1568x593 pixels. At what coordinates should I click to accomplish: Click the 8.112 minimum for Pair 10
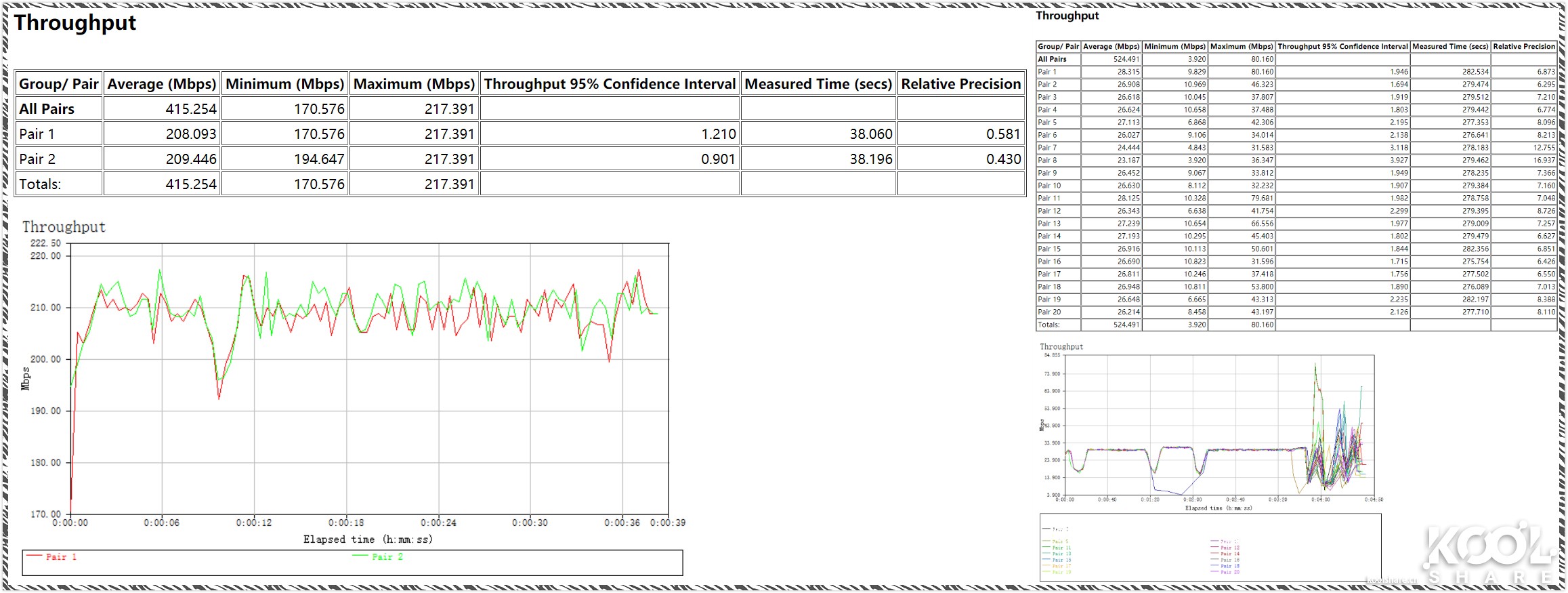pyautogui.click(x=1196, y=186)
